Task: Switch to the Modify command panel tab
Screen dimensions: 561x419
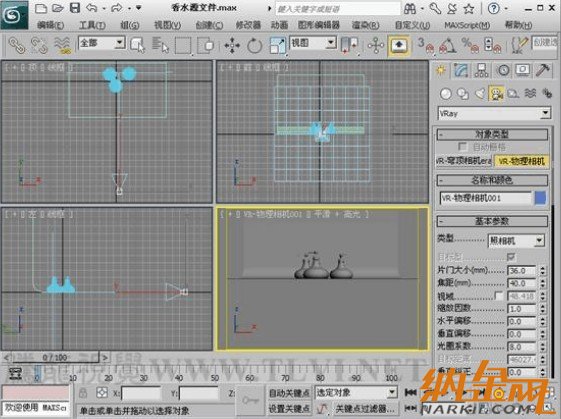Action: (x=461, y=70)
